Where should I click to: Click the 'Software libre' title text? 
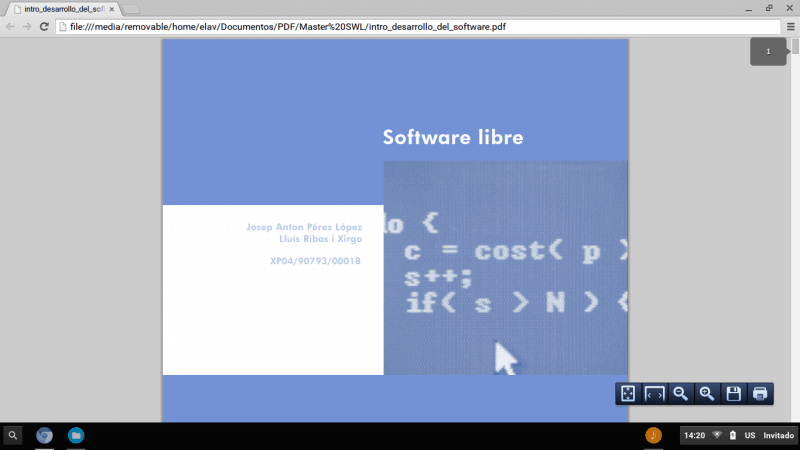click(x=453, y=137)
